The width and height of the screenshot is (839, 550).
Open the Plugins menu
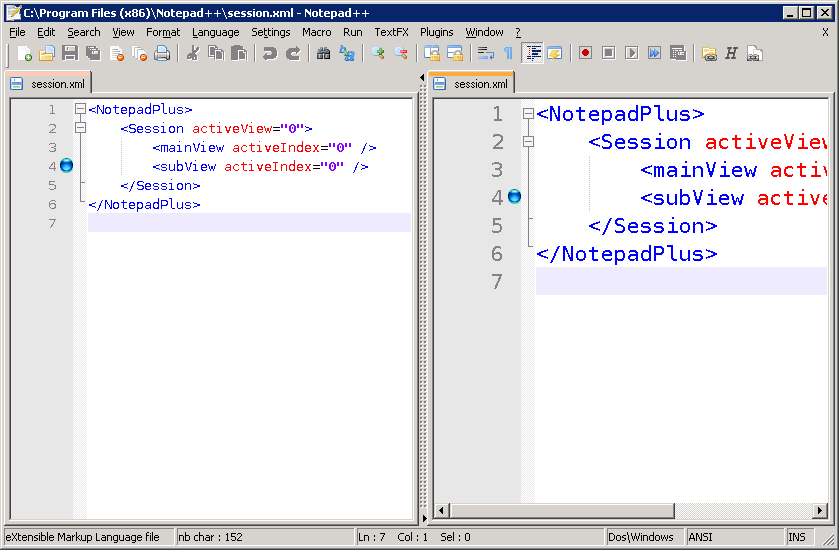(x=436, y=32)
